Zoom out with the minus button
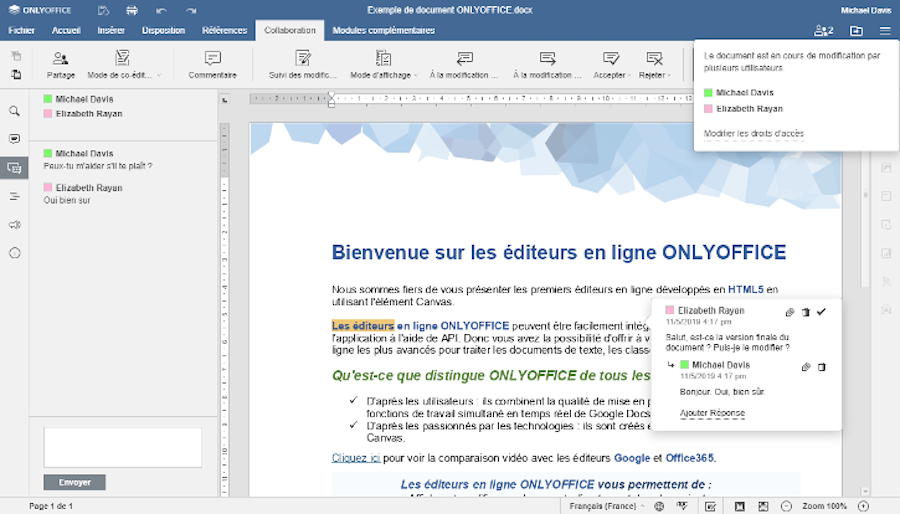Screen dimensions: 900x514 pyautogui.click(x=786, y=506)
